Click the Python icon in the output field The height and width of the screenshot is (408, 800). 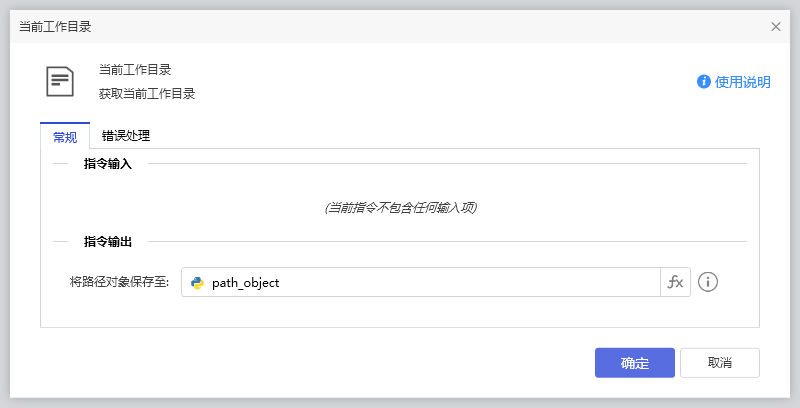[x=198, y=283]
